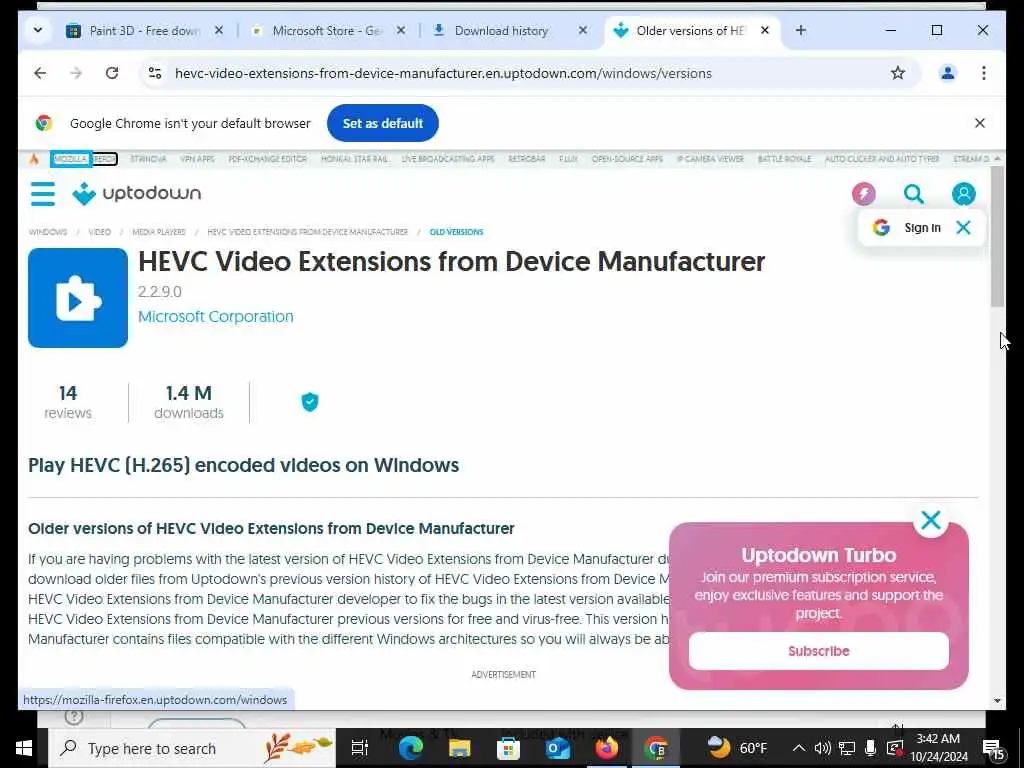The image size is (1024, 768).
Task: Open Open-Source Apps trending topic
Action: (x=627, y=159)
